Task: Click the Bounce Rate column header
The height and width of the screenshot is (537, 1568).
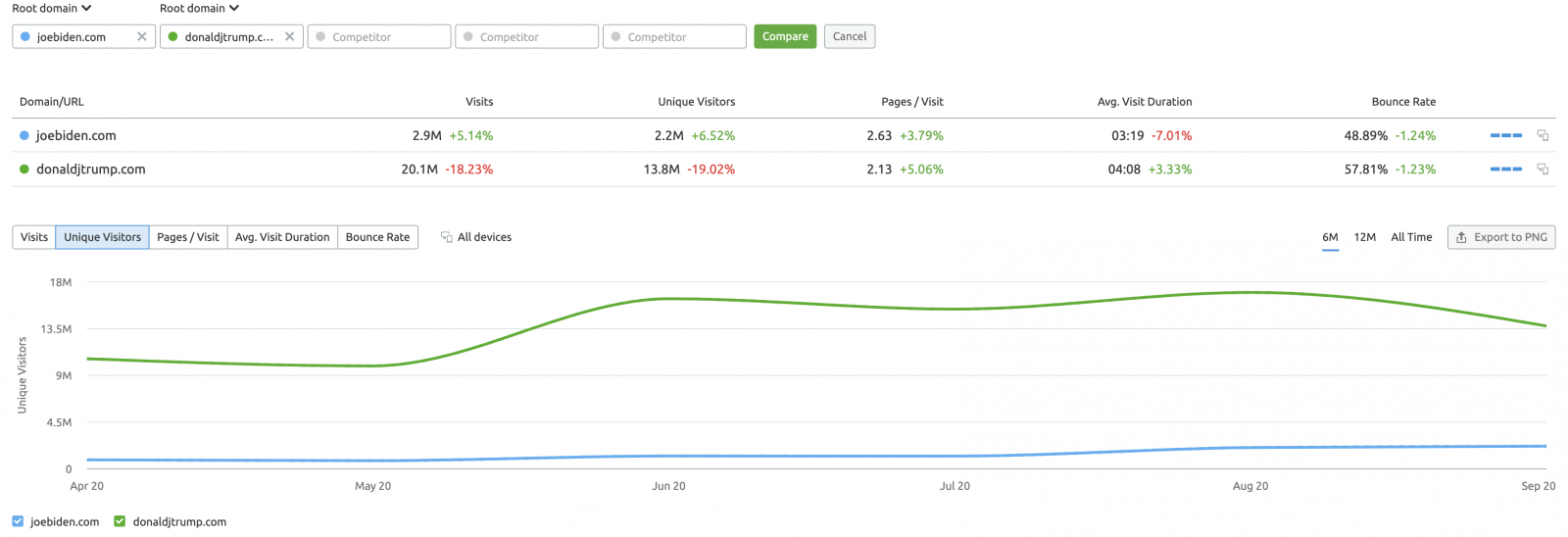Action: (x=1403, y=102)
